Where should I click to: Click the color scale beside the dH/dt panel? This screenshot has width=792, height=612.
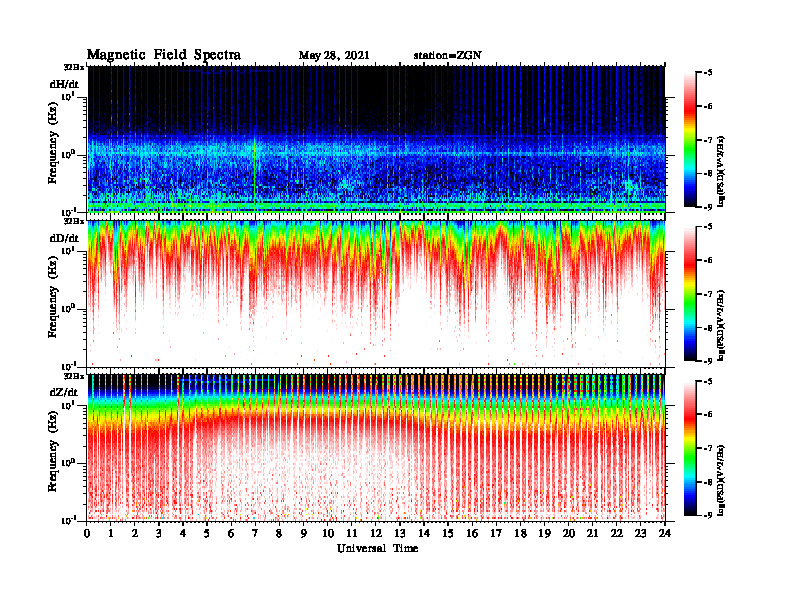690,140
